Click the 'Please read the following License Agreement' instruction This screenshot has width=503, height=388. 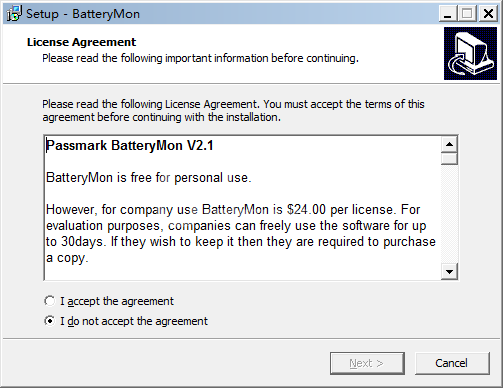coord(233,111)
